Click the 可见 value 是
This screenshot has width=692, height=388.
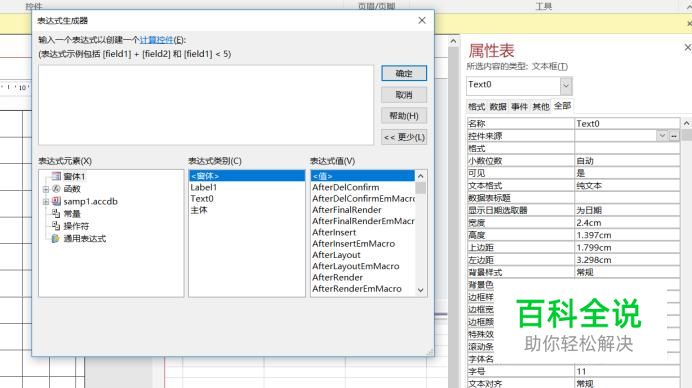click(x=627, y=173)
